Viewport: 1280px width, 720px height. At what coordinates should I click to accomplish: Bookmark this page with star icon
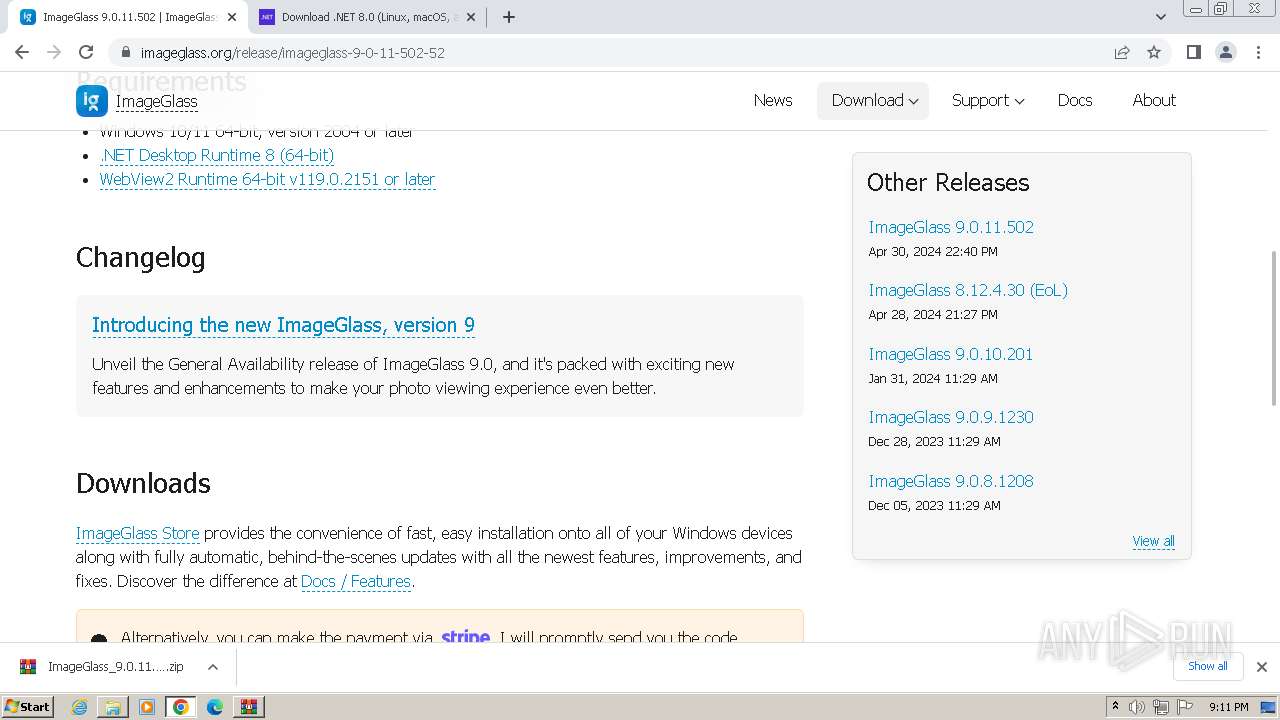[x=1154, y=52]
